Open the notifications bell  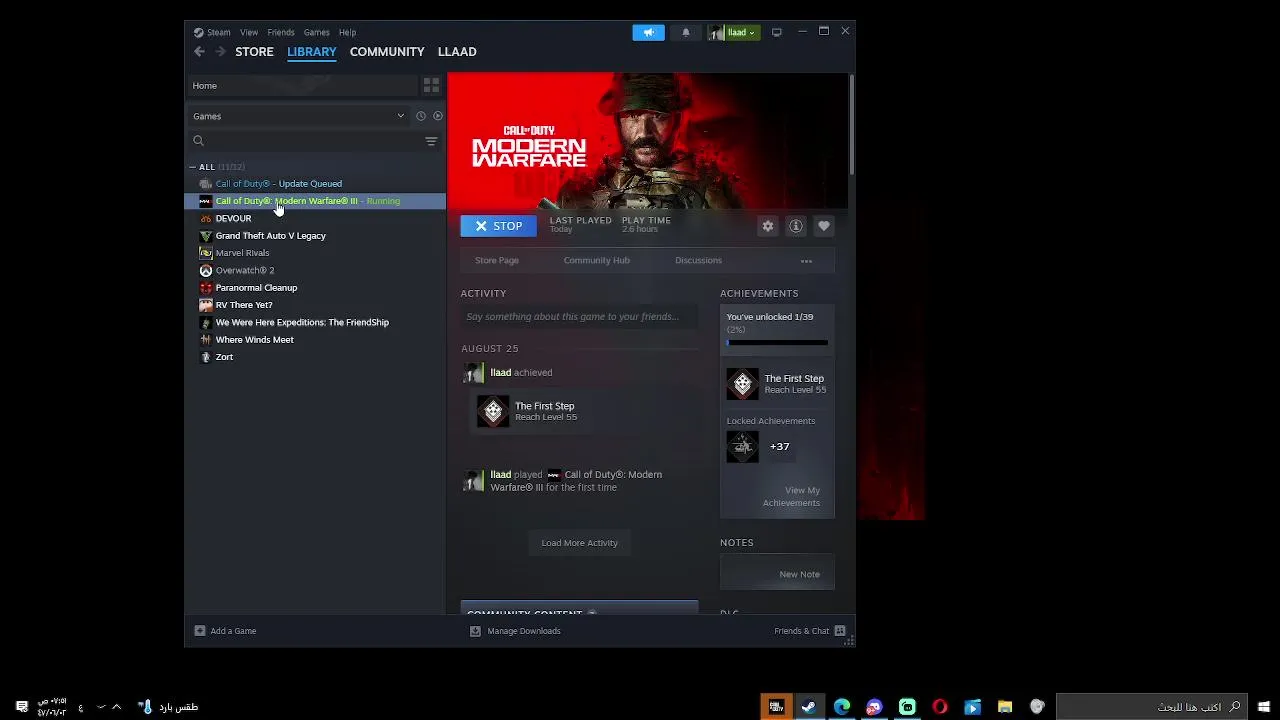click(686, 32)
